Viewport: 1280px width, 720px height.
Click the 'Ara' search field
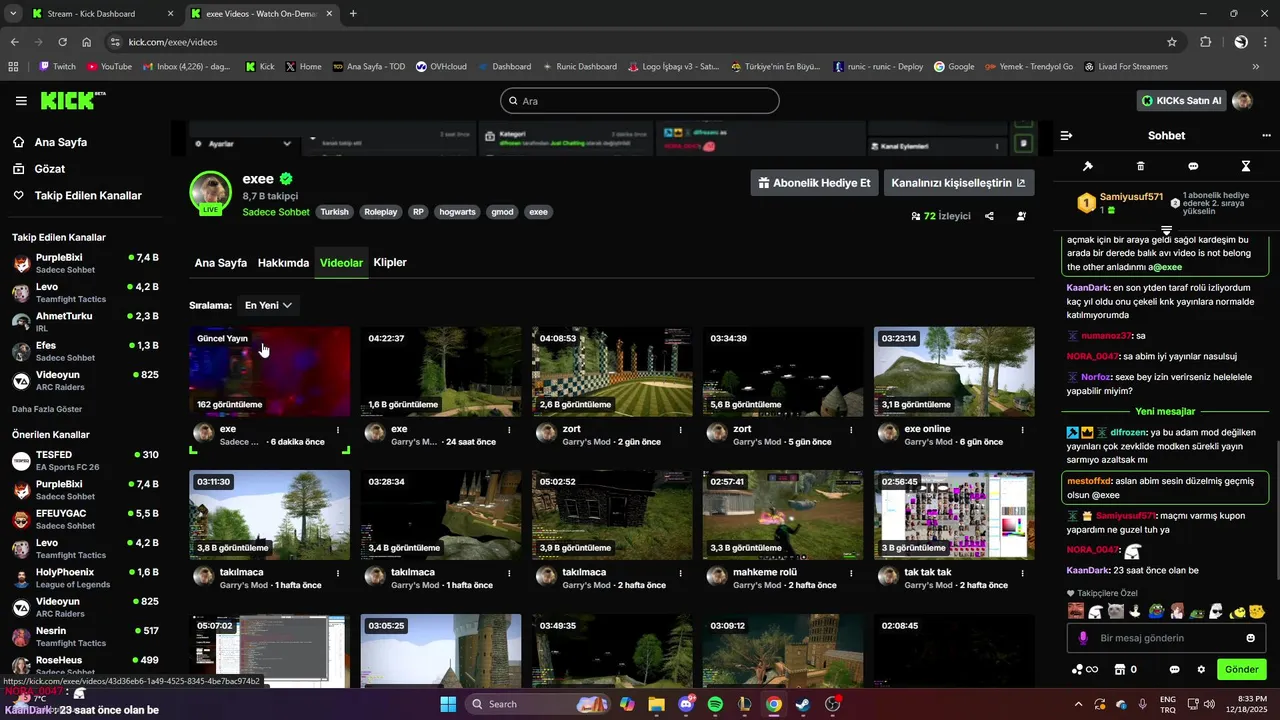coord(640,101)
